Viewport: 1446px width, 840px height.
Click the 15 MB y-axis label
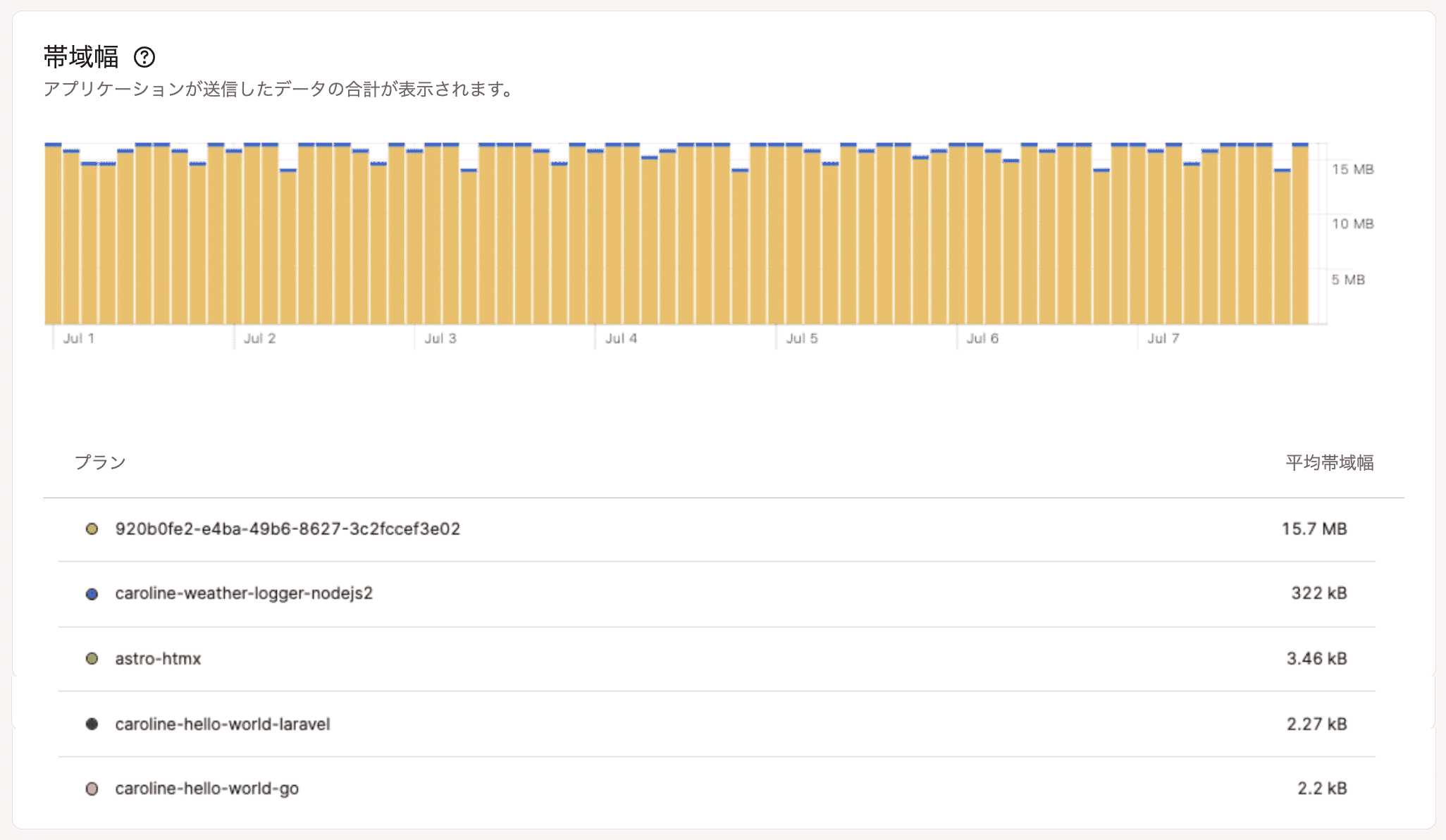click(x=1353, y=169)
